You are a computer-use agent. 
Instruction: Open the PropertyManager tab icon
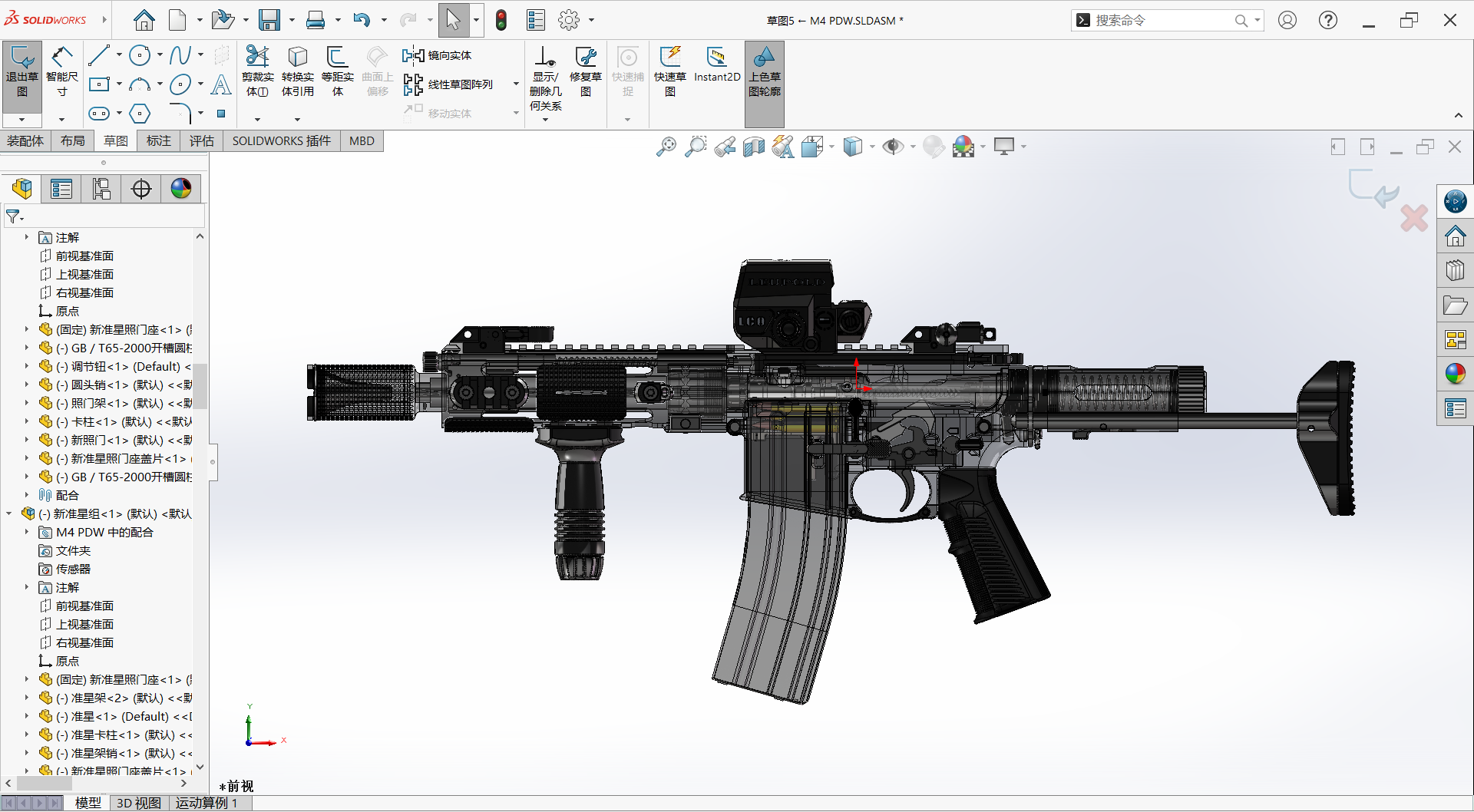tap(61, 189)
